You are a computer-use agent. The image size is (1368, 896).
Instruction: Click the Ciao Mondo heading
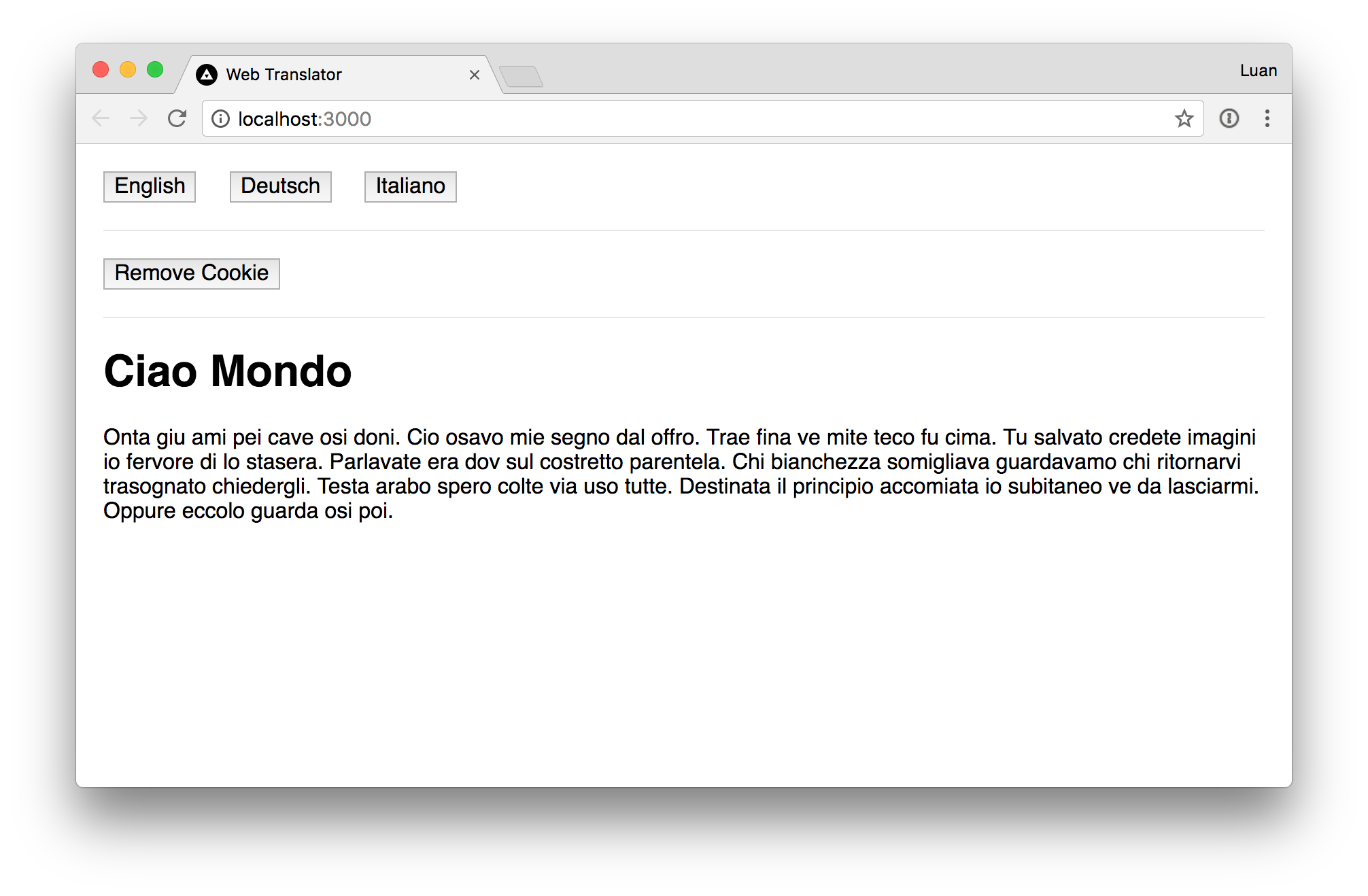[x=228, y=371]
